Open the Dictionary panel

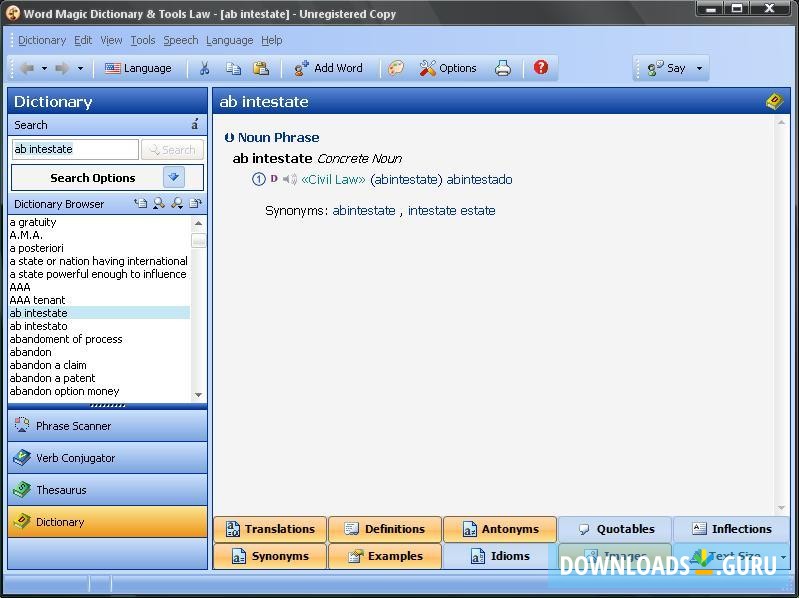pyautogui.click(x=108, y=522)
